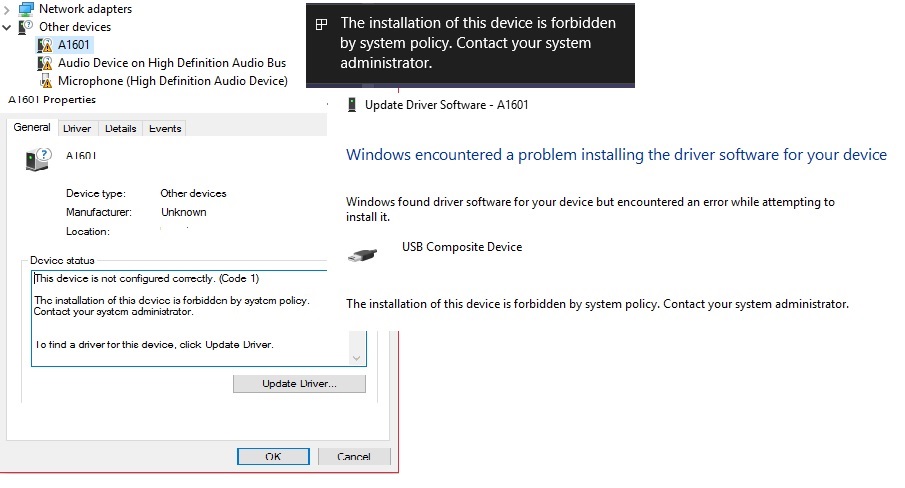
Task: Click the Network adapters icon
Action: coord(26,9)
